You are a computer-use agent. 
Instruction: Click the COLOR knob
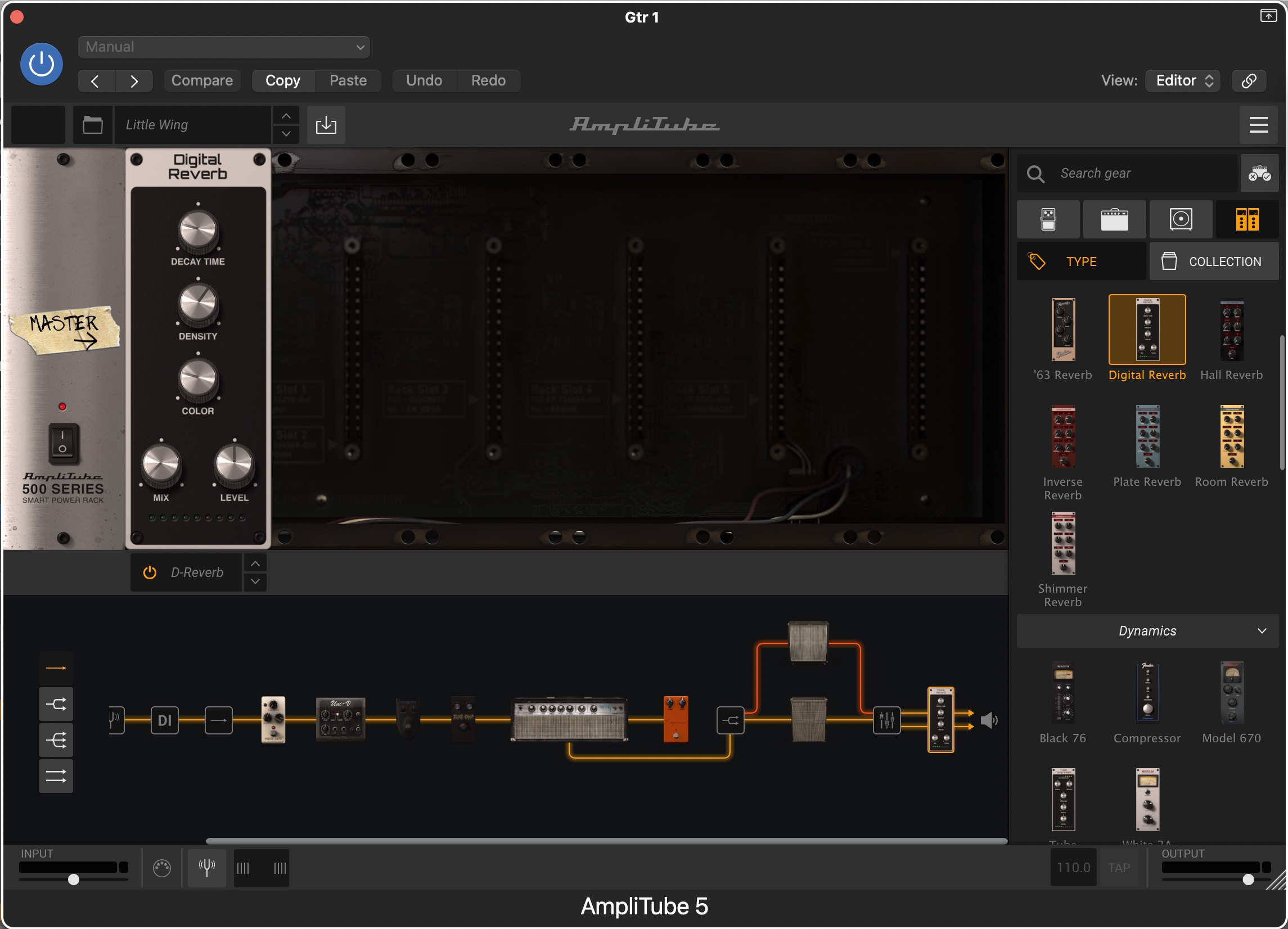coord(198,380)
